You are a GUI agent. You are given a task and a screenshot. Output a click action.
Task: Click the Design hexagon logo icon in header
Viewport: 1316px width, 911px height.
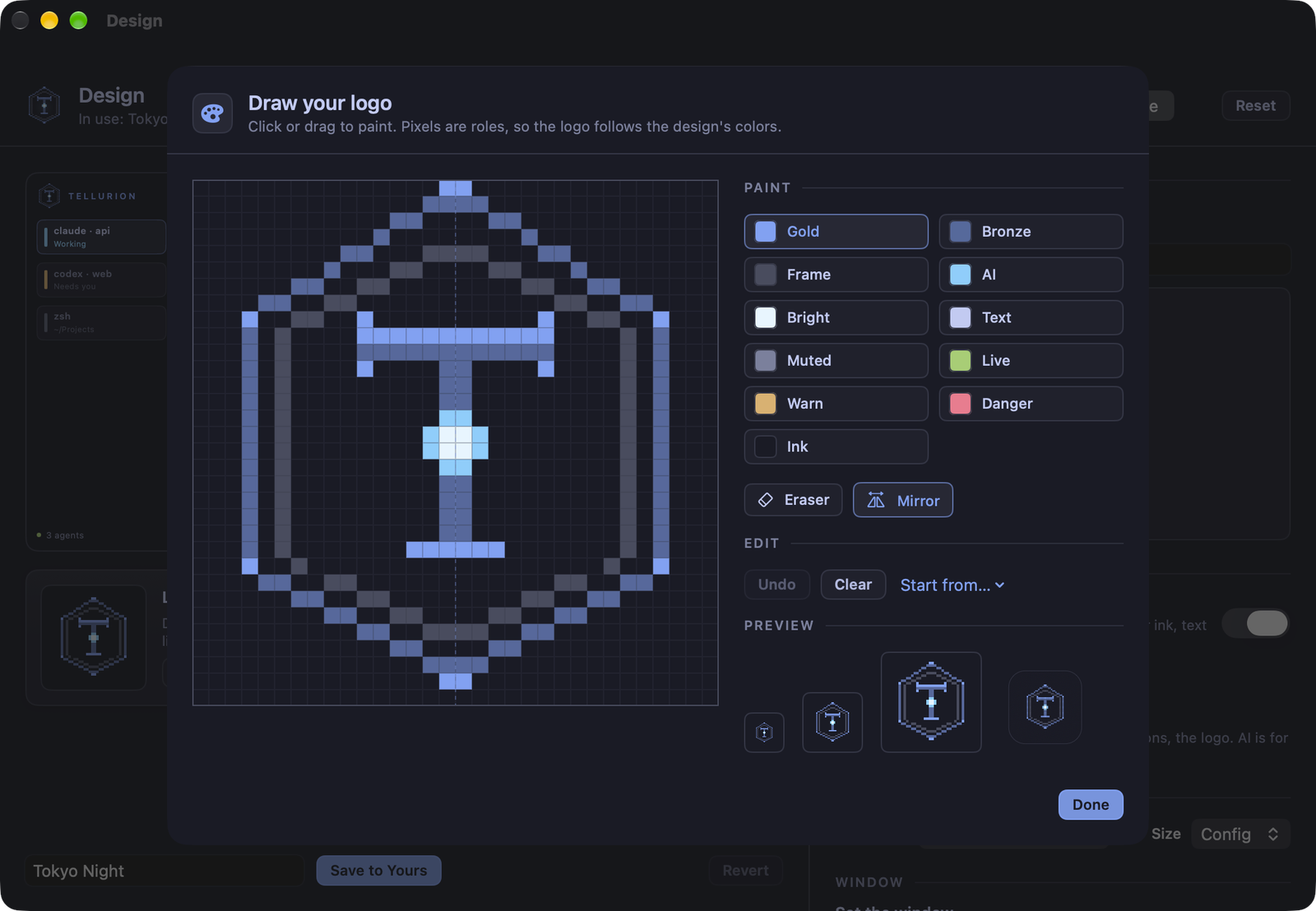coord(44,105)
